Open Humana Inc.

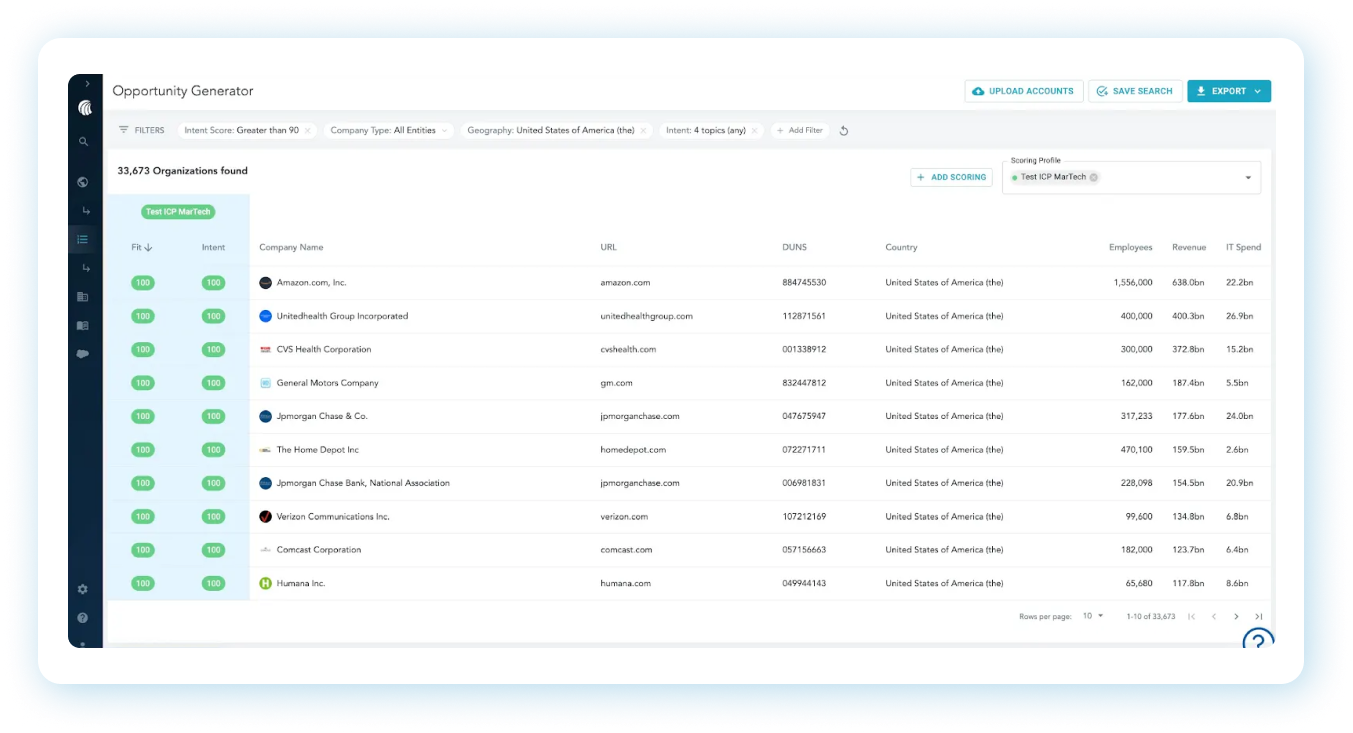pyautogui.click(x=301, y=583)
